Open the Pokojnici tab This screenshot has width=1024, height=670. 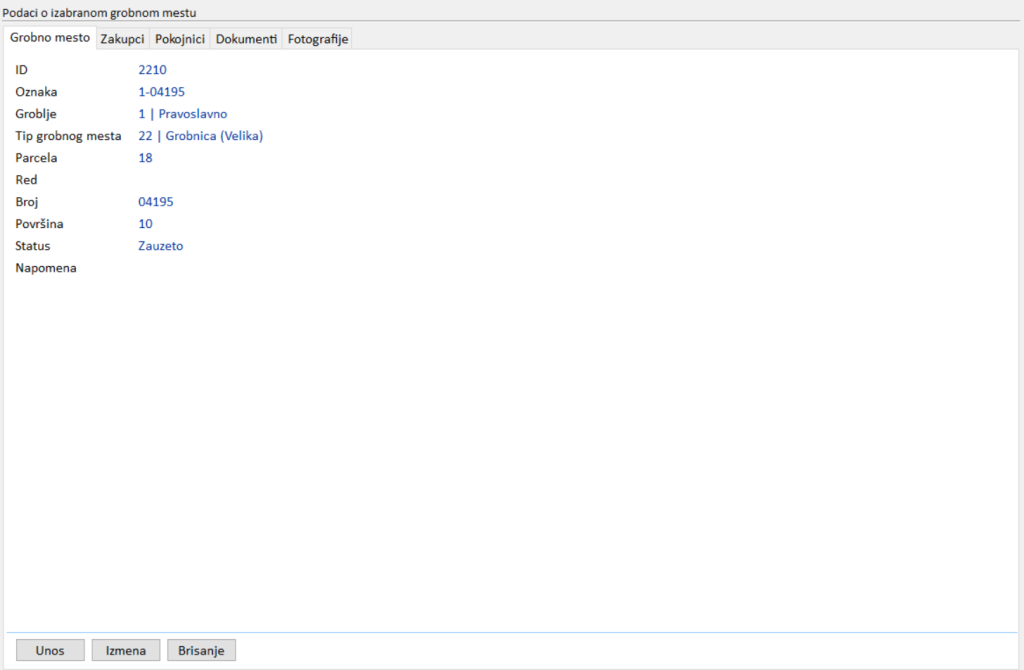coord(180,39)
